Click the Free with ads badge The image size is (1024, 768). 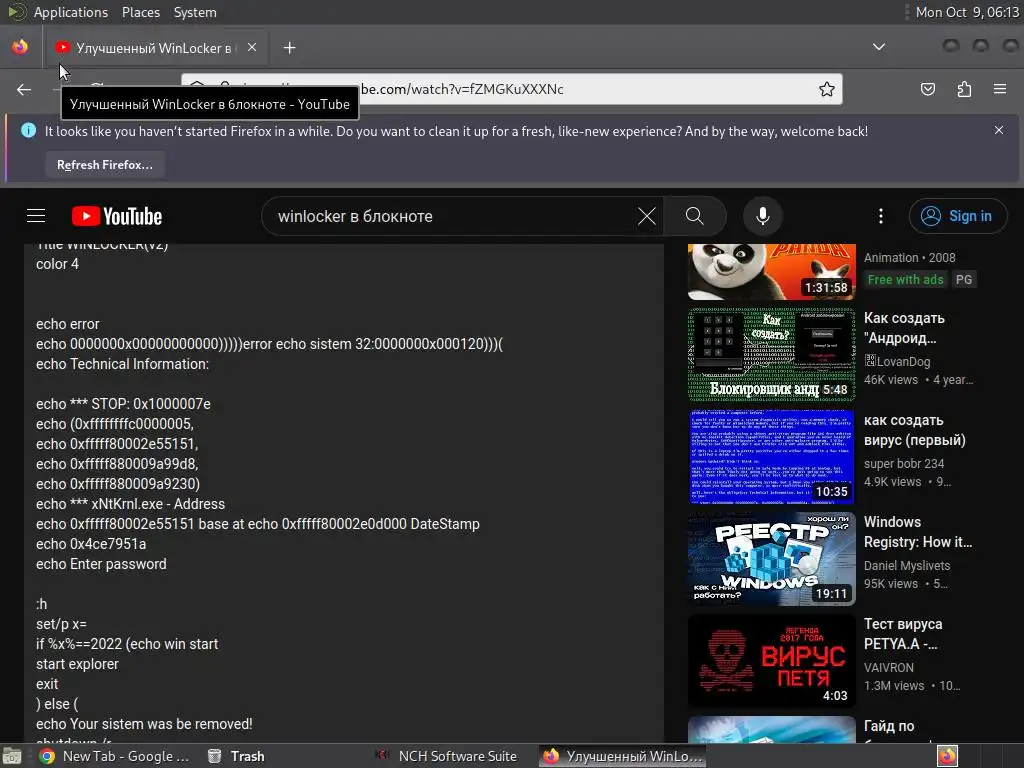pos(905,280)
